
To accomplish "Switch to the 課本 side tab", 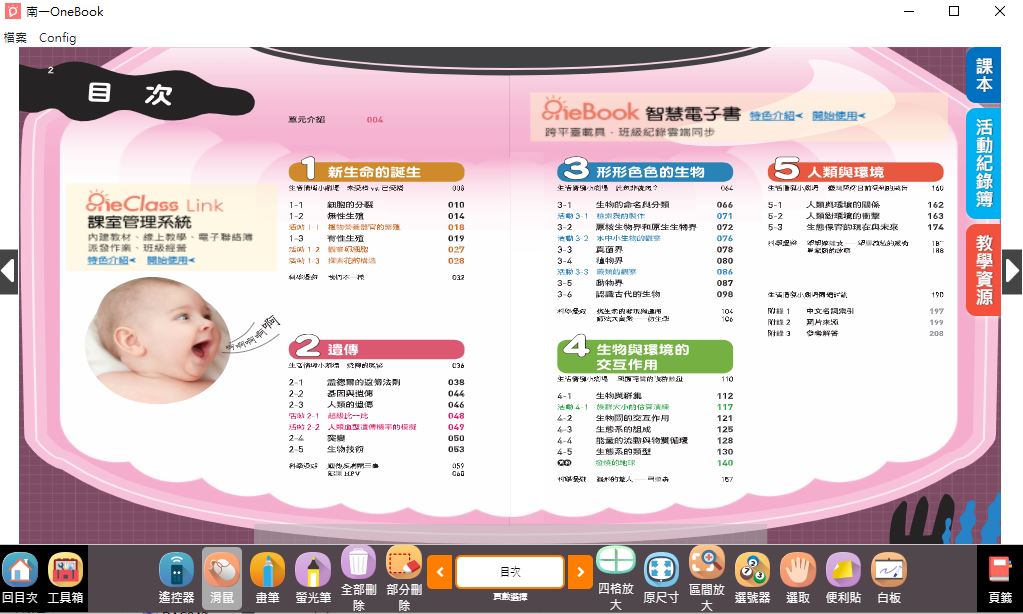I will click(x=984, y=75).
